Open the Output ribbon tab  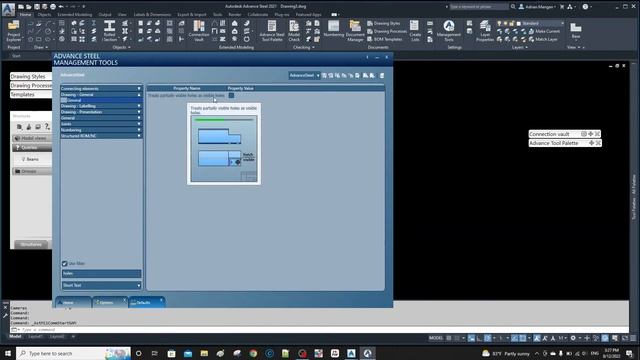pyautogui.click(x=105, y=15)
